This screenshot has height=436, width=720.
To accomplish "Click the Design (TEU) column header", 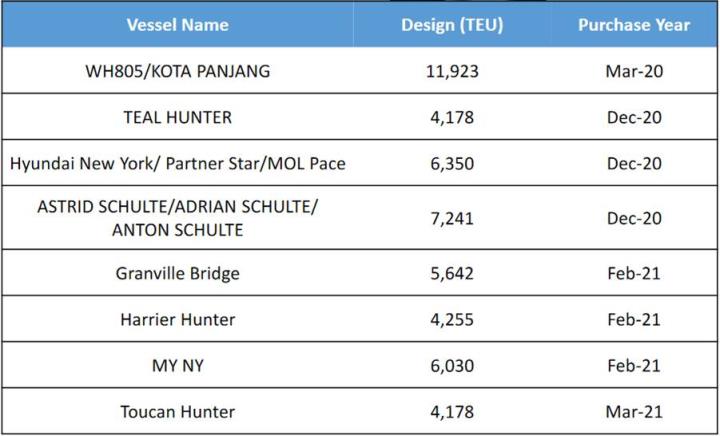I will coord(452,25).
